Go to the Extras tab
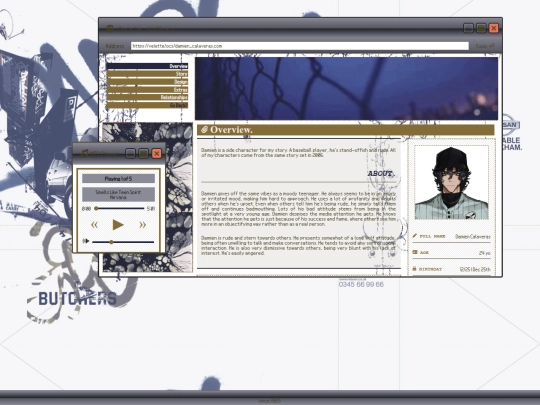 click(x=147, y=90)
